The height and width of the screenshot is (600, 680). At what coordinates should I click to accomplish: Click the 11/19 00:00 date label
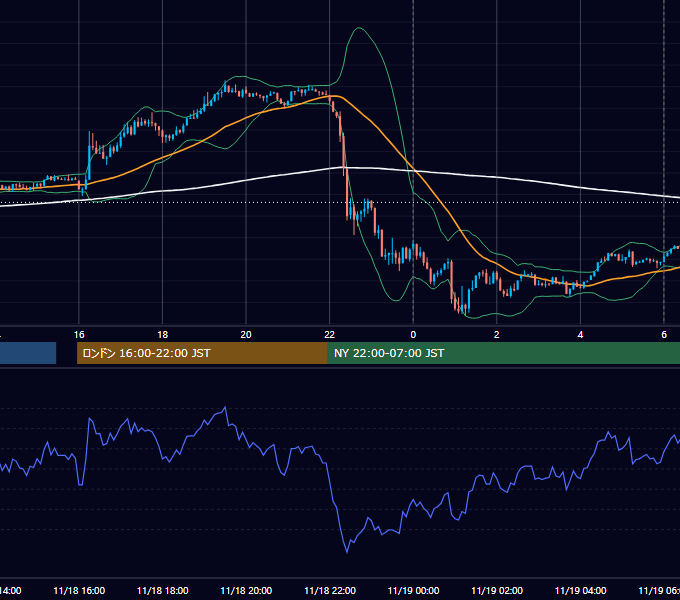(413, 590)
